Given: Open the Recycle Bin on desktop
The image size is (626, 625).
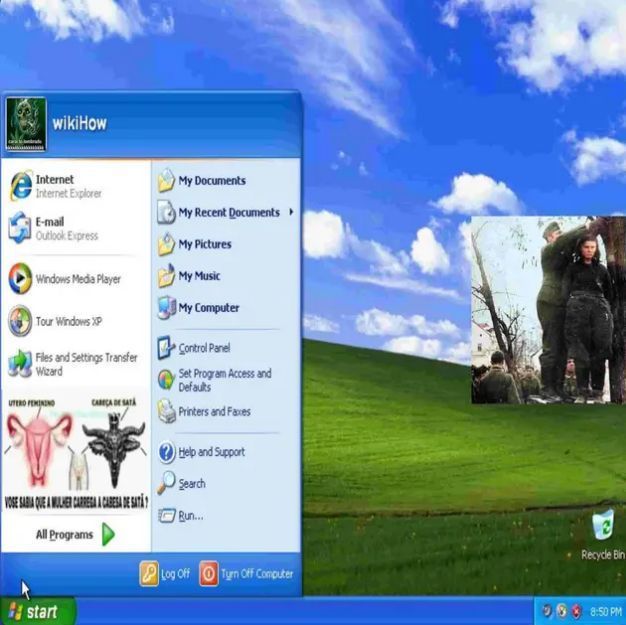Looking at the screenshot, I should point(602,532).
